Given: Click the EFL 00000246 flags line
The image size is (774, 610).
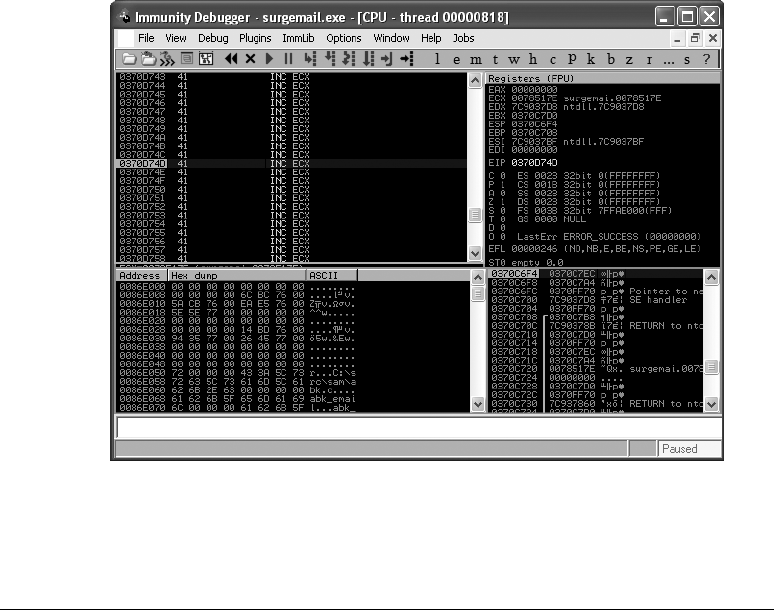Looking at the screenshot, I should pos(594,249).
